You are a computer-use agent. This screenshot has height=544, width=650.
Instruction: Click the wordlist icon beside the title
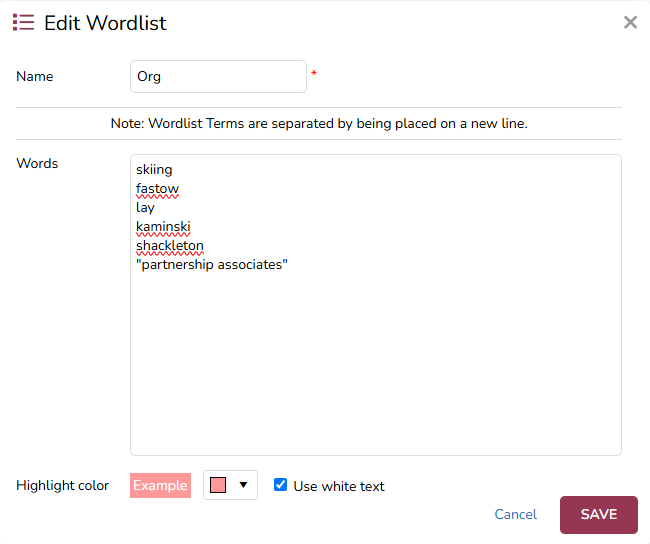click(23, 22)
